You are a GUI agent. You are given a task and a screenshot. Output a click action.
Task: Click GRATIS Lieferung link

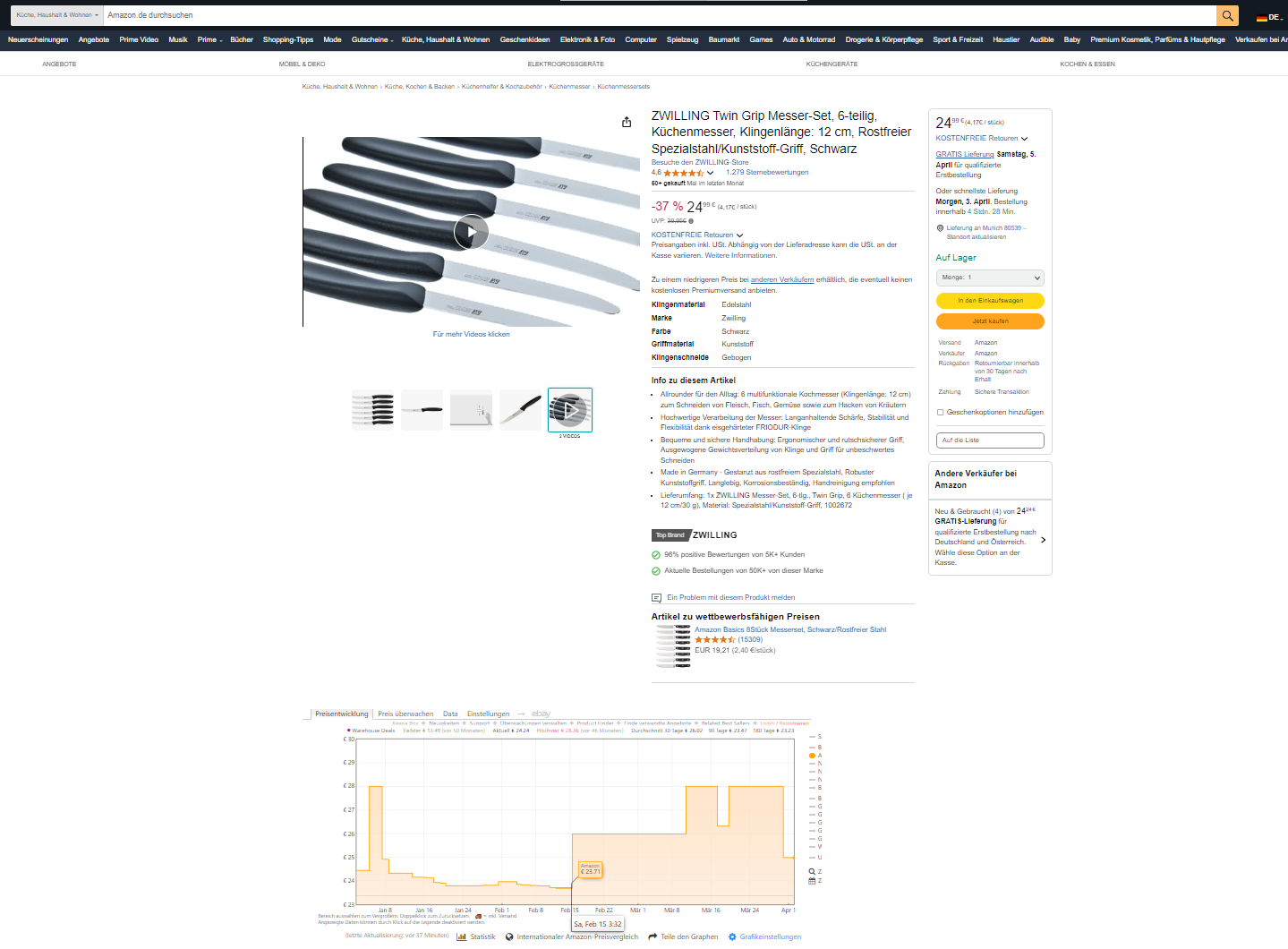pyautogui.click(x=965, y=155)
